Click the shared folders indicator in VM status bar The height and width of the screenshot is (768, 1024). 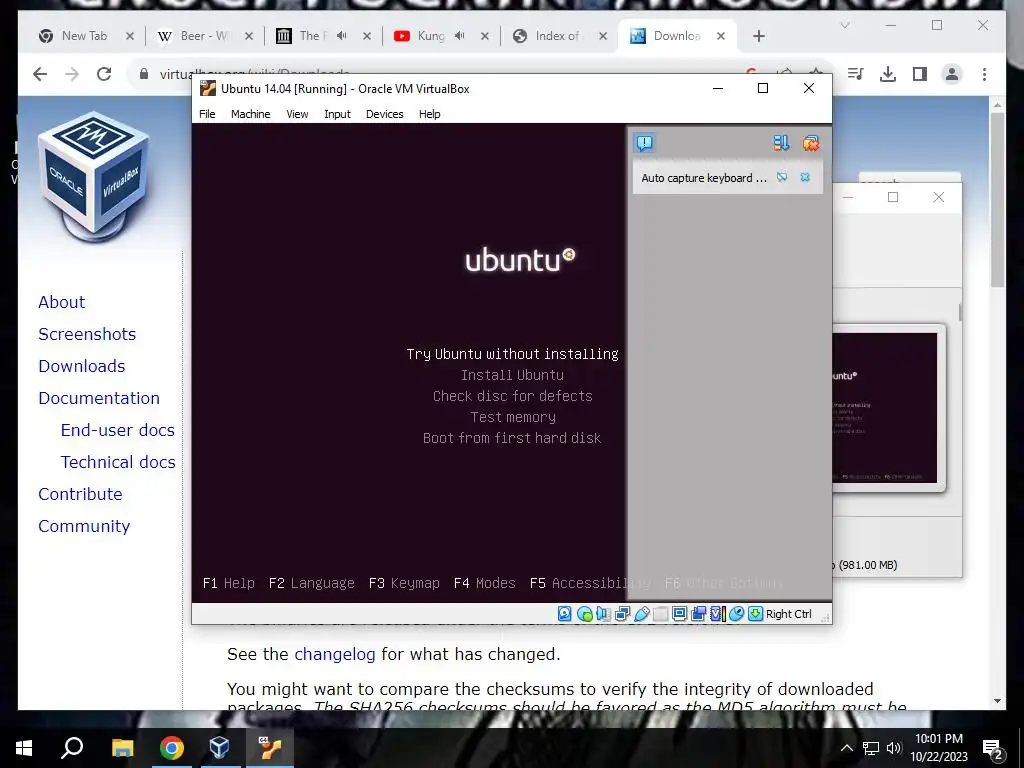(x=661, y=614)
